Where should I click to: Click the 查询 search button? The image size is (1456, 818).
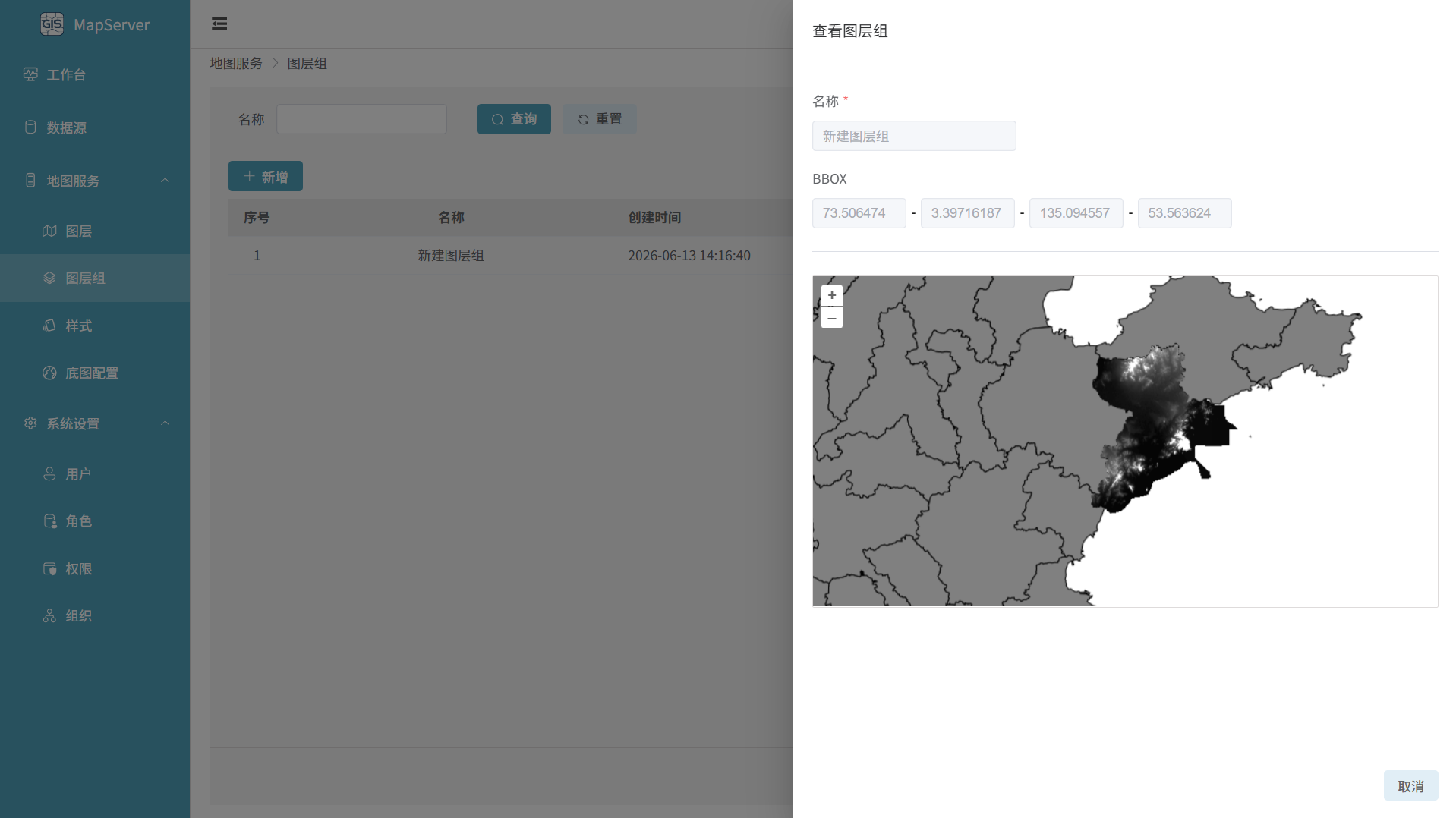point(514,119)
